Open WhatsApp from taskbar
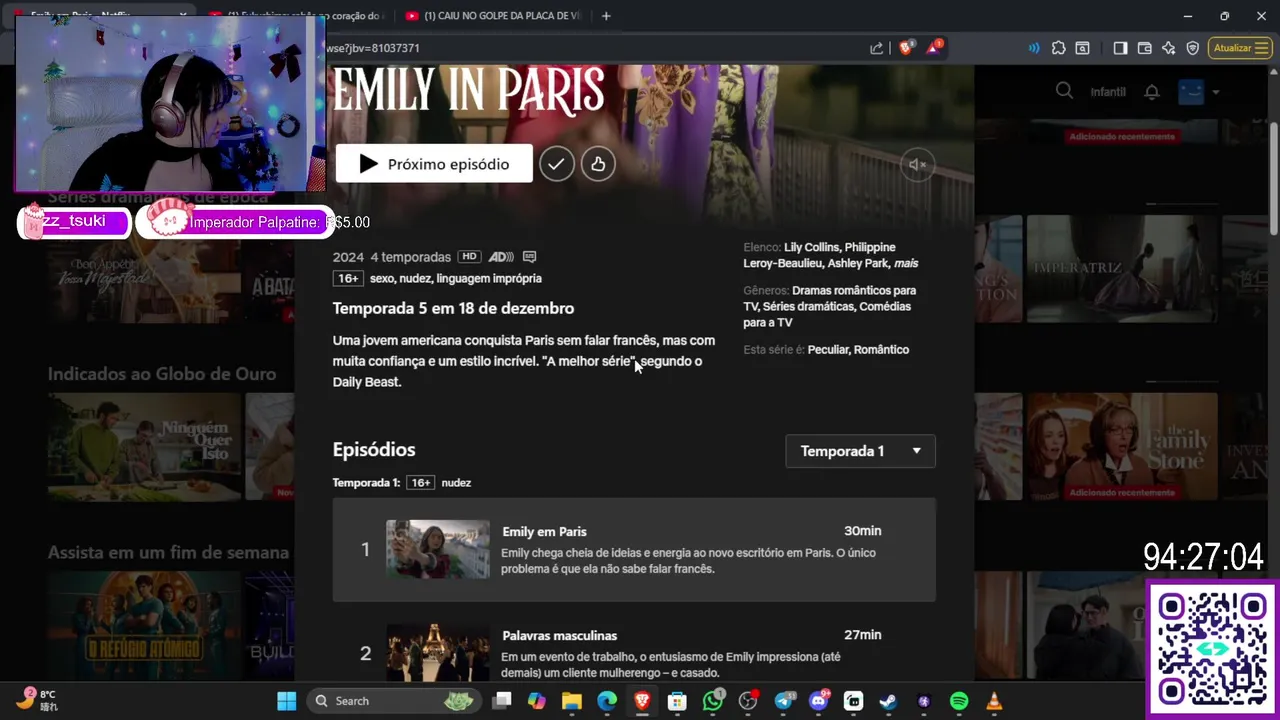This screenshot has height=720, width=1280. click(713, 701)
